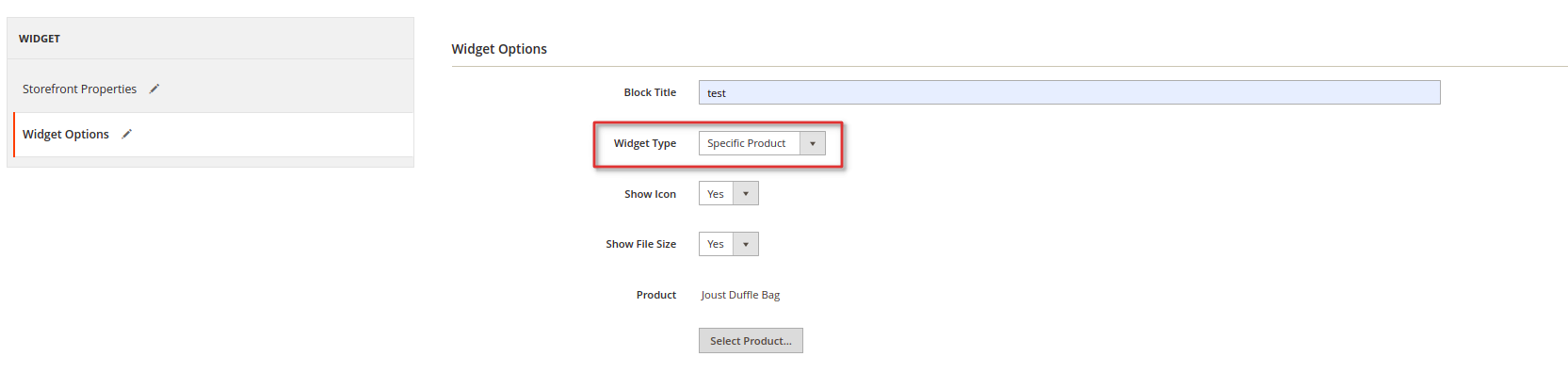Focus the Block Title text field
The width and height of the screenshot is (1568, 389).
point(1069,92)
